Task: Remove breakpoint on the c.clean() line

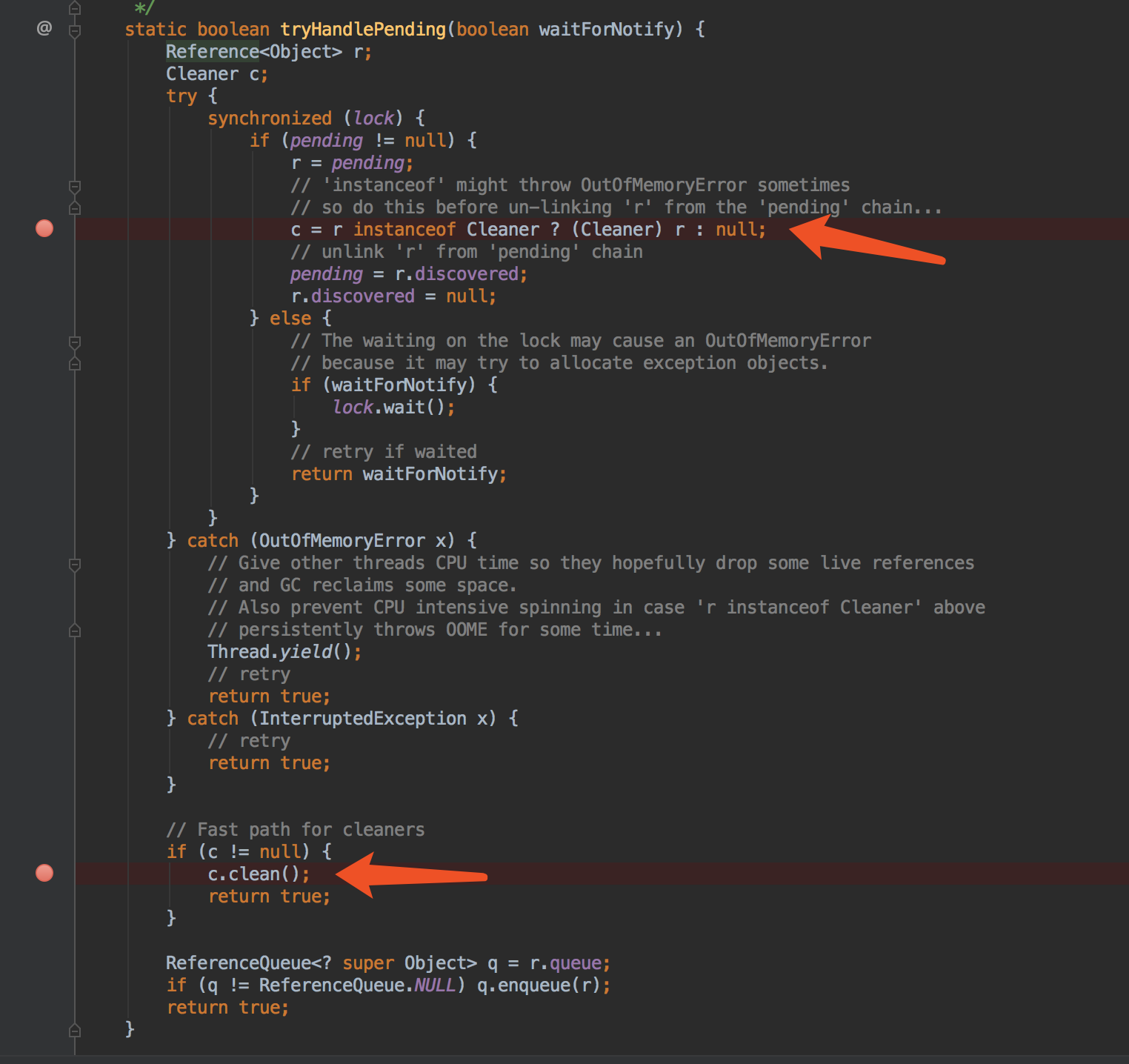Action: click(44, 873)
